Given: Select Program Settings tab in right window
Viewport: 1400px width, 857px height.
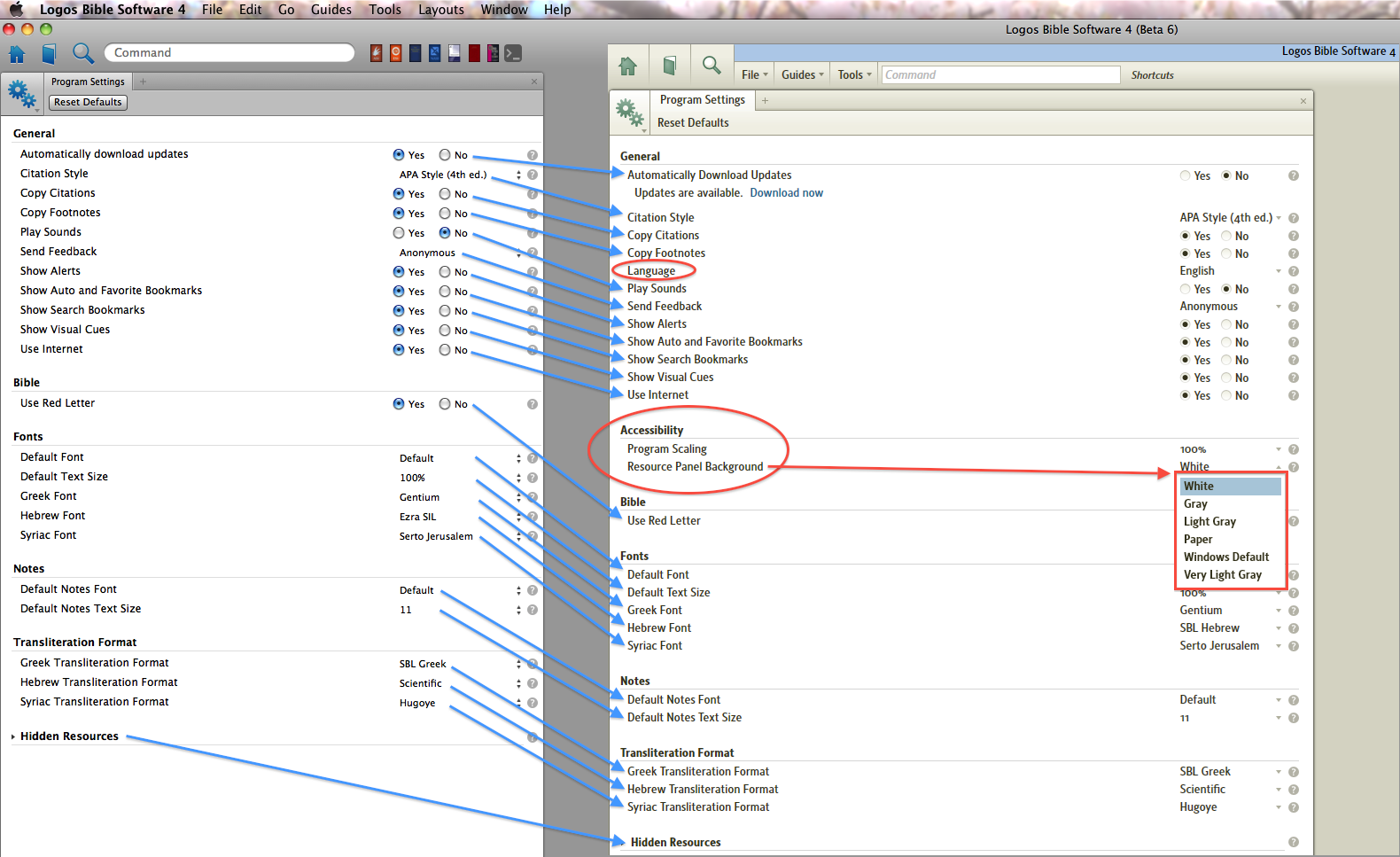Looking at the screenshot, I should coord(702,100).
